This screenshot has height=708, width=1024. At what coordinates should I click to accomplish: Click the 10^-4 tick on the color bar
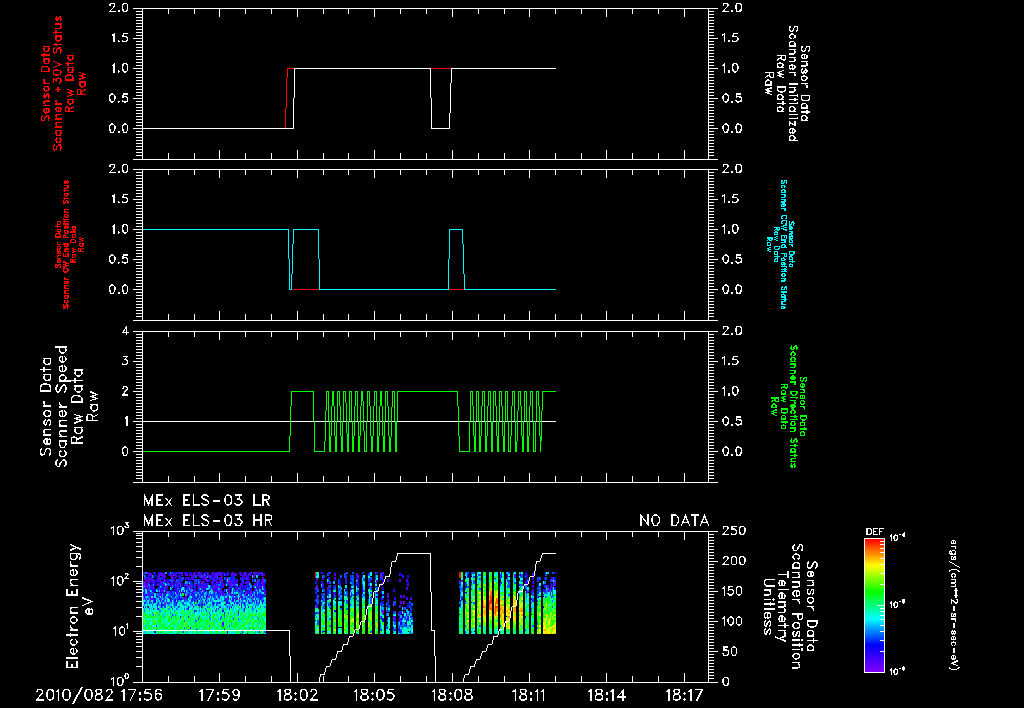(897, 538)
